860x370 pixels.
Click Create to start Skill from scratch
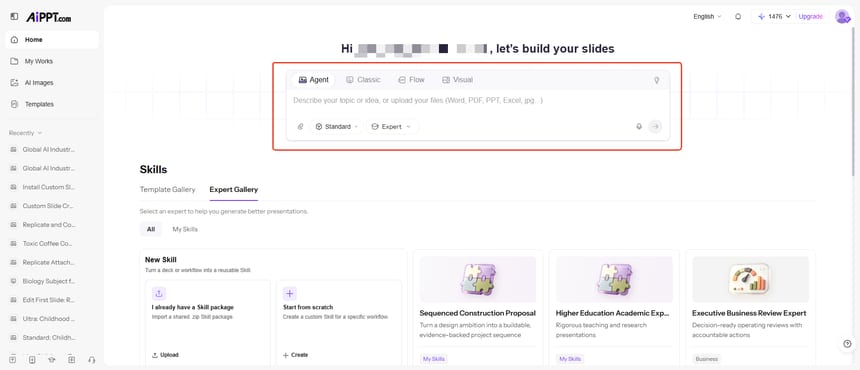point(296,355)
